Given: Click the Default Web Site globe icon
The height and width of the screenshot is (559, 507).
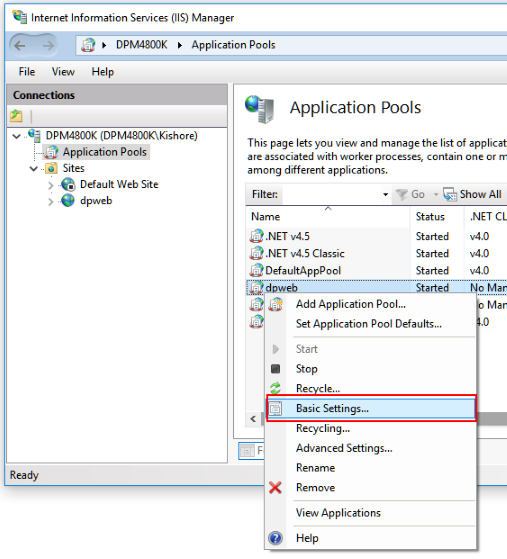Looking at the screenshot, I should 68,184.
